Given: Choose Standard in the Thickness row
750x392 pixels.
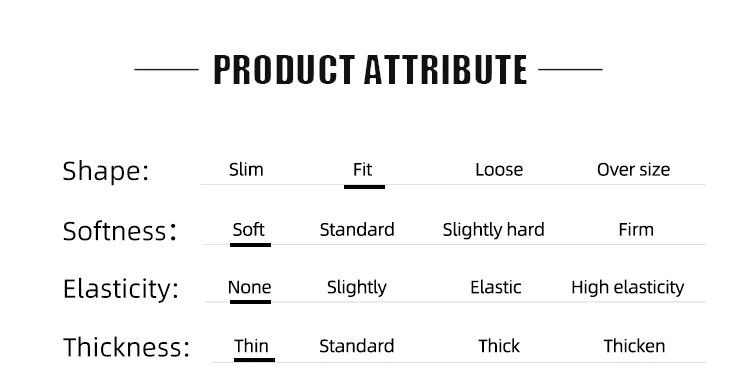Looking at the screenshot, I should click(356, 346).
